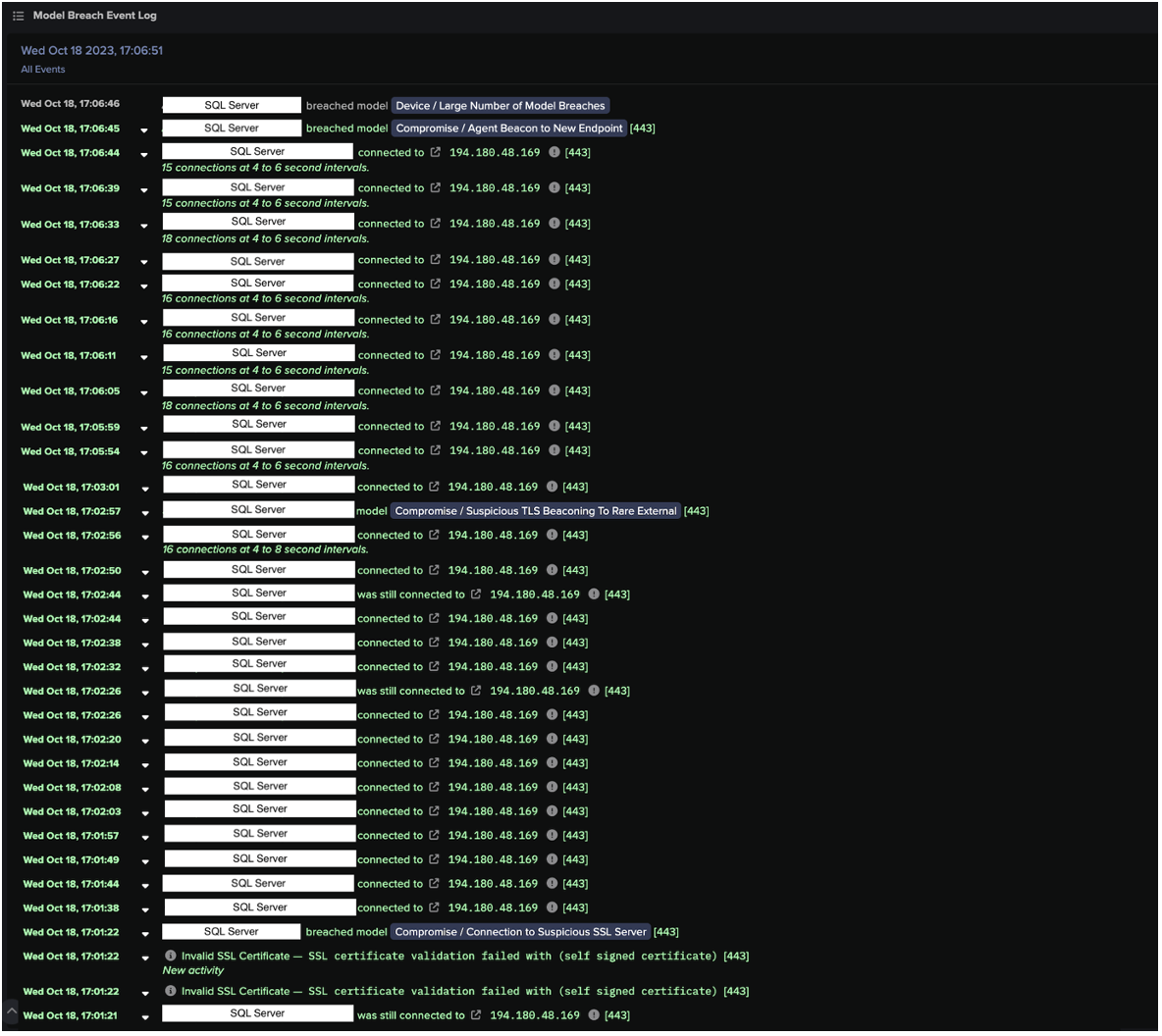Click timestamp Wed Oct 18, 17:06:46
This screenshot has width=1162, height=1036.
[x=71, y=105]
